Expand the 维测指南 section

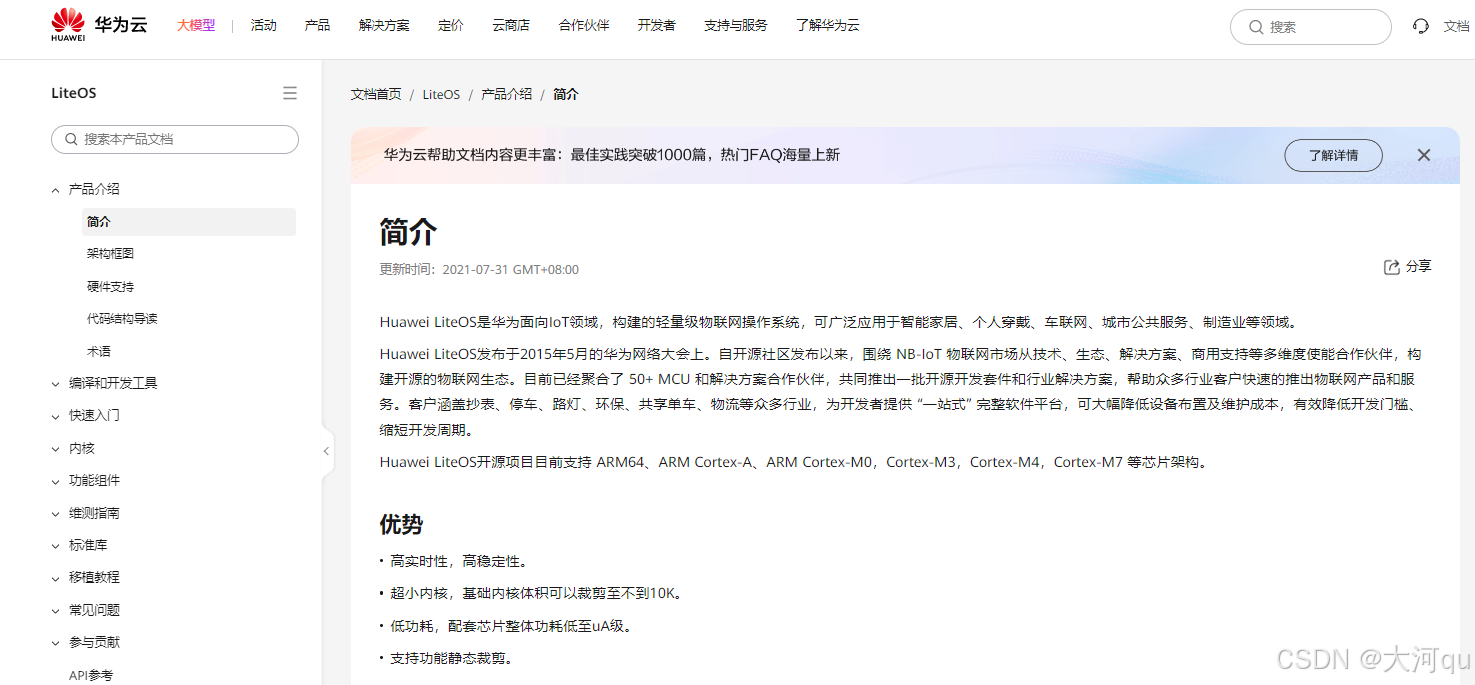pos(56,513)
